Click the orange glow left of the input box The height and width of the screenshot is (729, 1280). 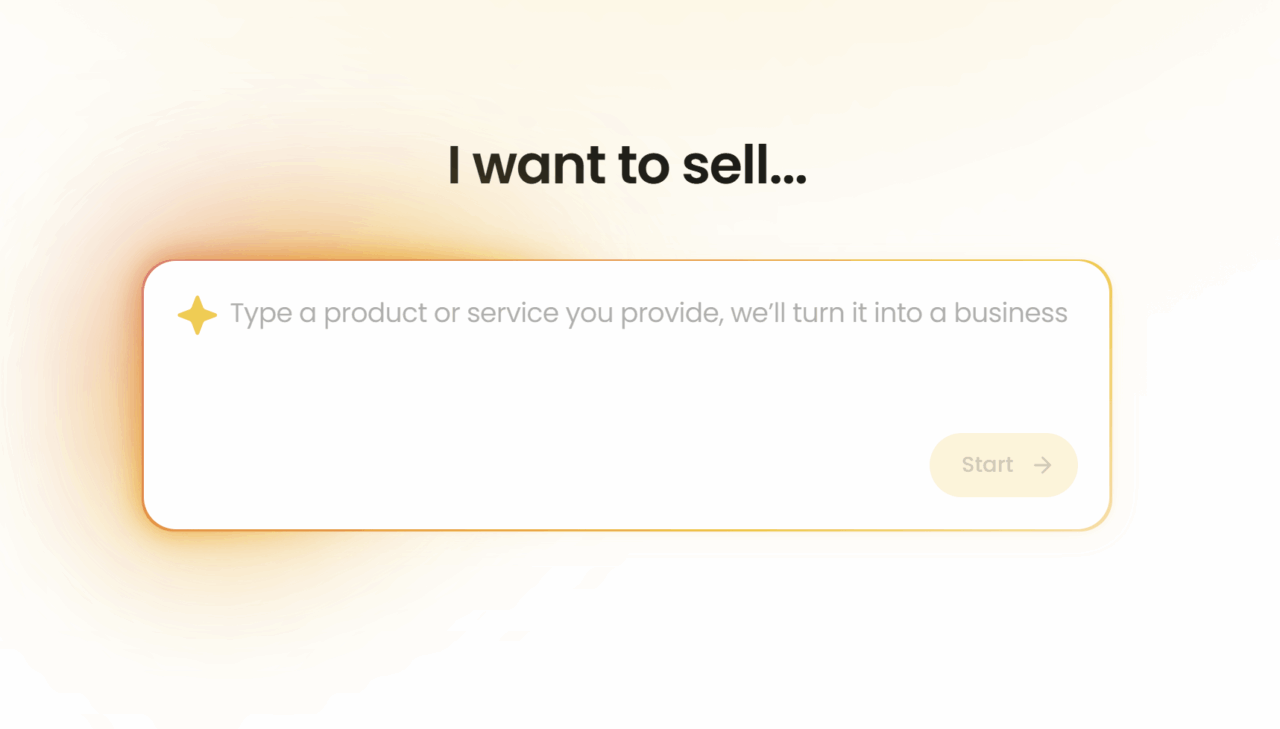100,400
